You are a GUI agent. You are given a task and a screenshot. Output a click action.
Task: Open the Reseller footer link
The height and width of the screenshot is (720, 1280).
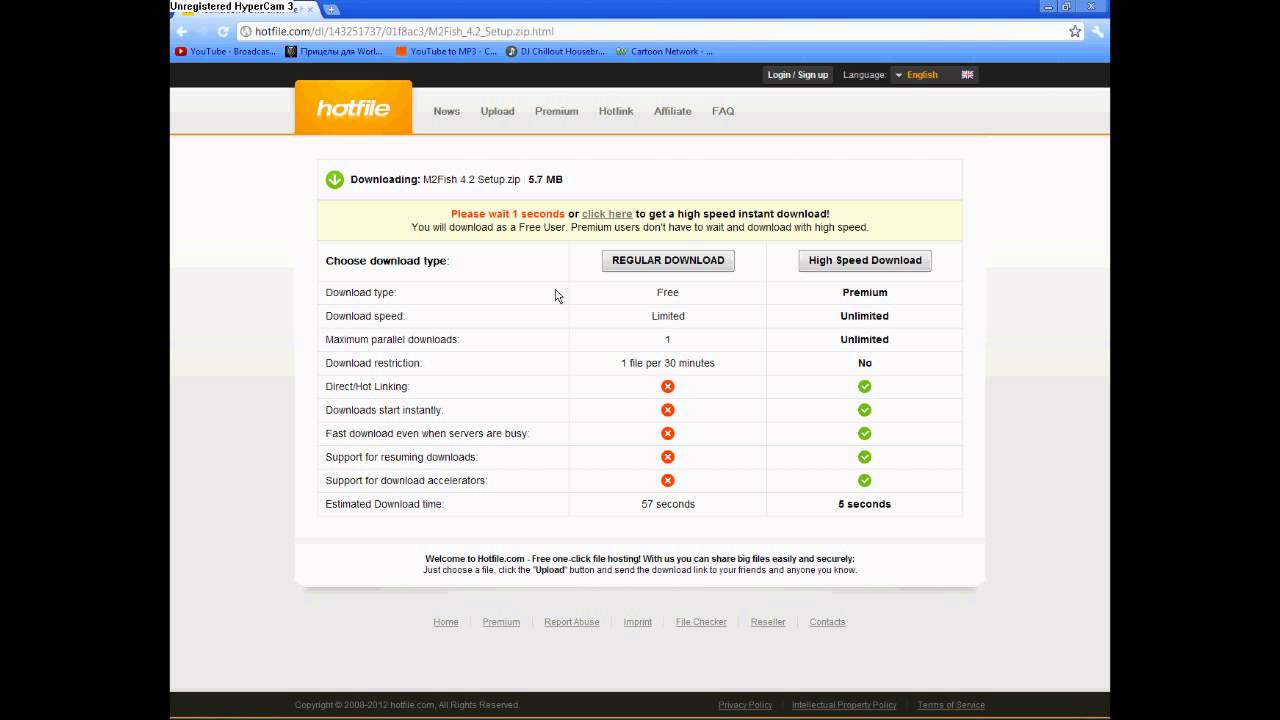768,622
